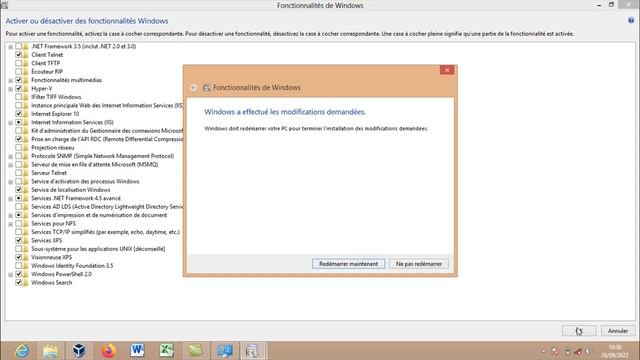640x360 pixels.
Task: Show hidden system tray icons
Action: point(543,351)
